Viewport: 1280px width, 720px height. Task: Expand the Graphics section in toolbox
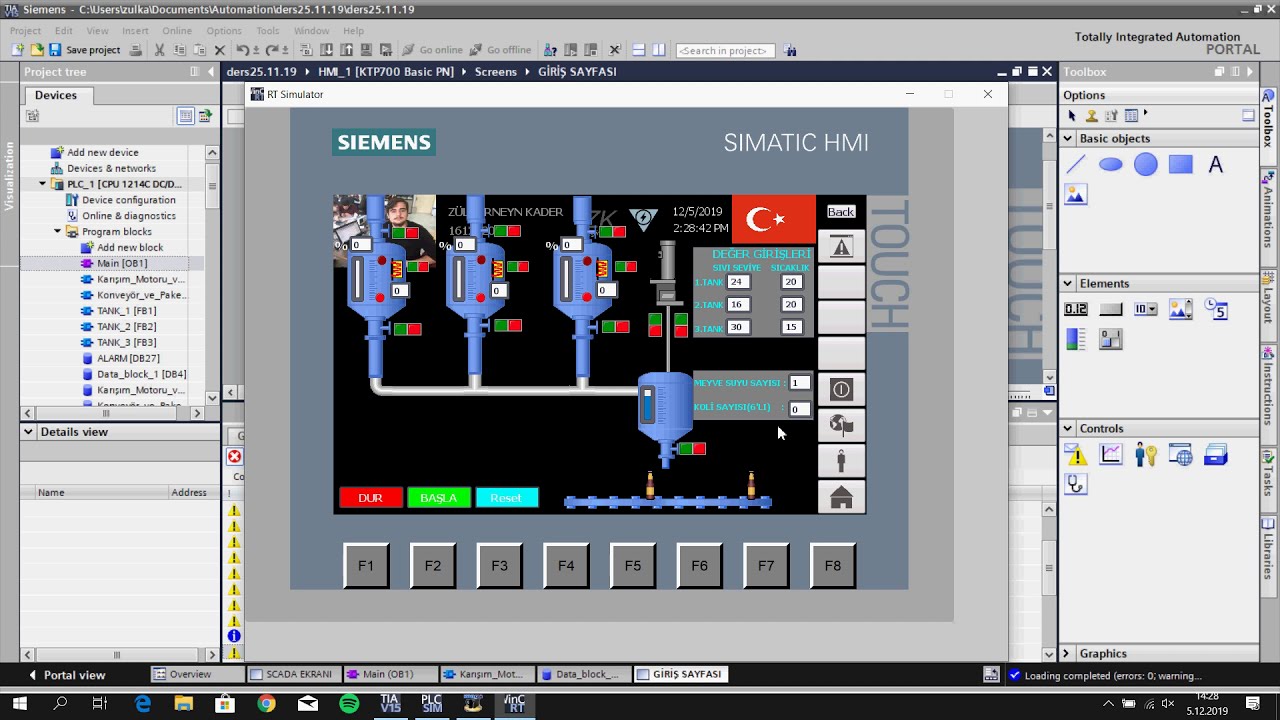pyautogui.click(x=1068, y=654)
